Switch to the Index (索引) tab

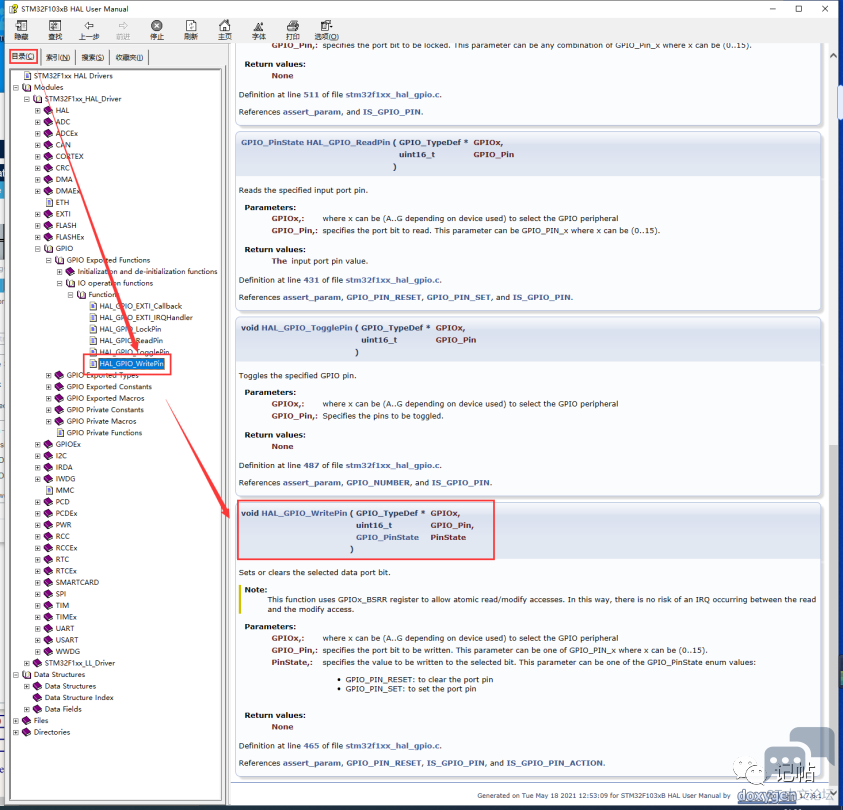(58, 57)
